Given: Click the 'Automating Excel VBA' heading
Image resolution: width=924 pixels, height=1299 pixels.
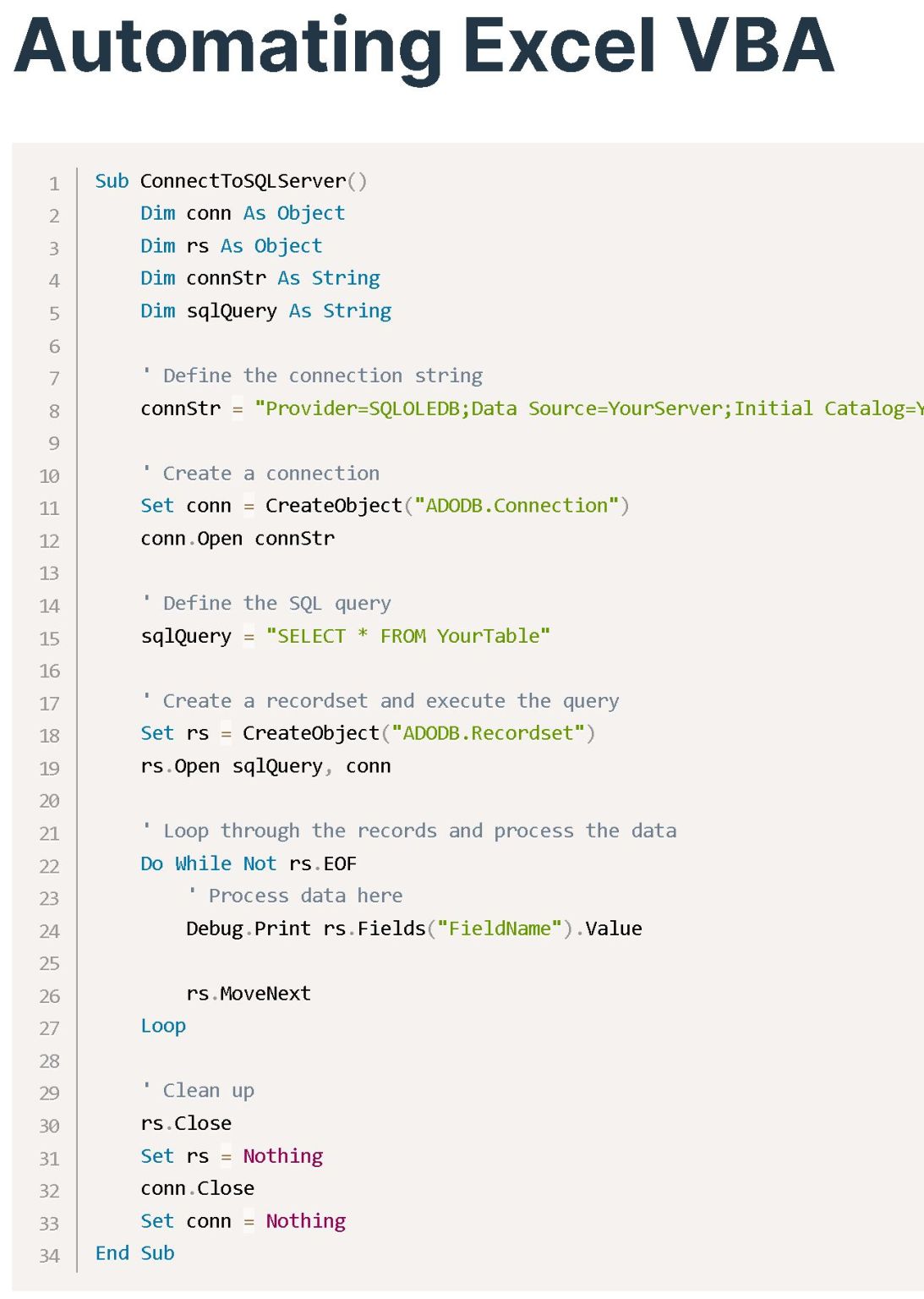Looking at the screenshot, I should (x=424, y=47).
